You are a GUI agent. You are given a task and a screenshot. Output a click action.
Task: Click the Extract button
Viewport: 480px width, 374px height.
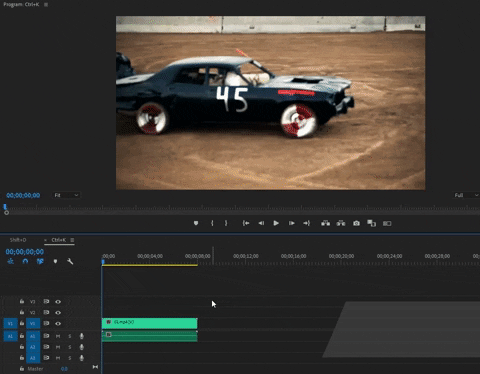coord(341,223)
